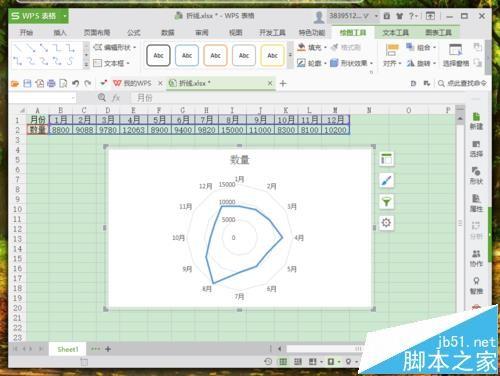The height and width of the screenshot is (376, 500).
Task: Add new document tab with plus button
Action: [x=283, y=83]
